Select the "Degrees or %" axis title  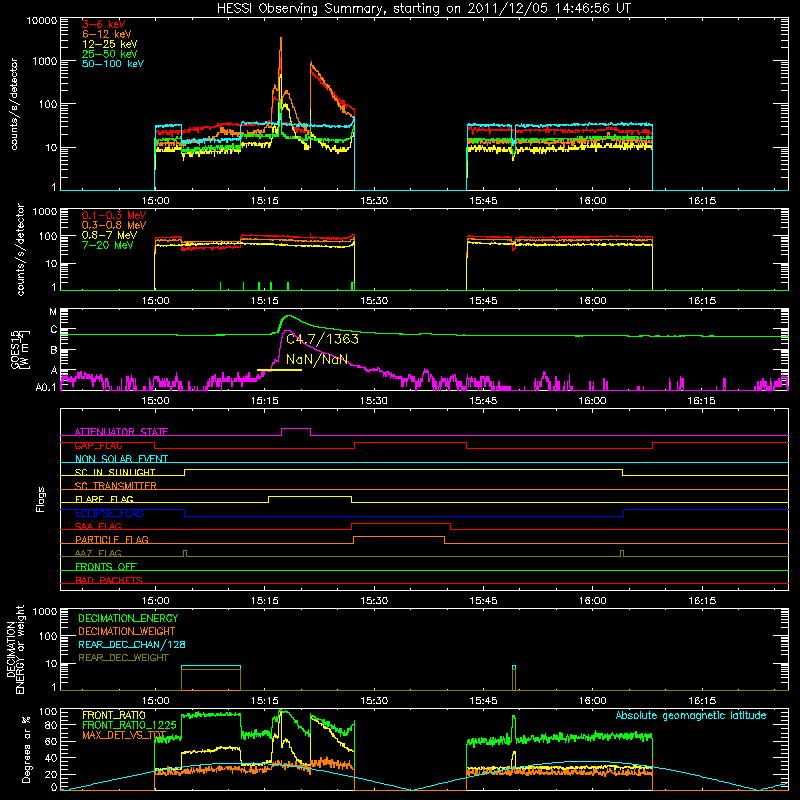click(27, 749)
